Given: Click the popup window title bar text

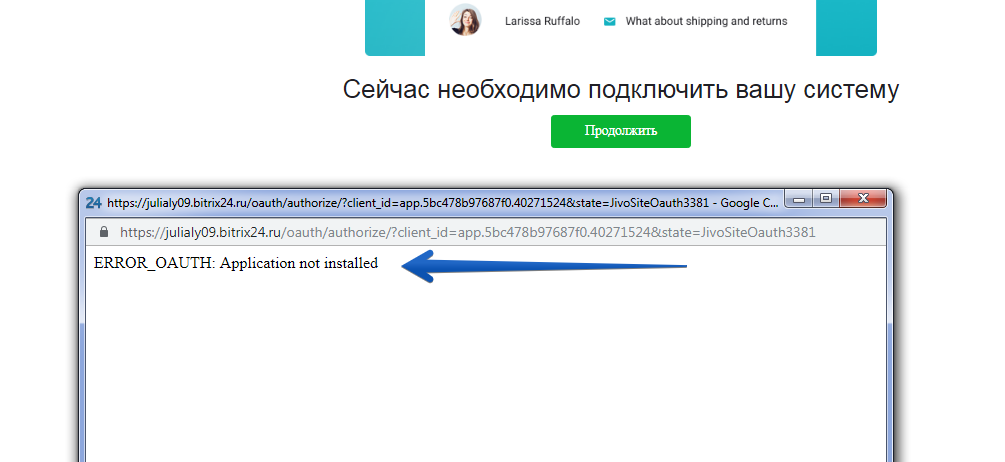Looking at the screenshot, I should pos(443,202).
